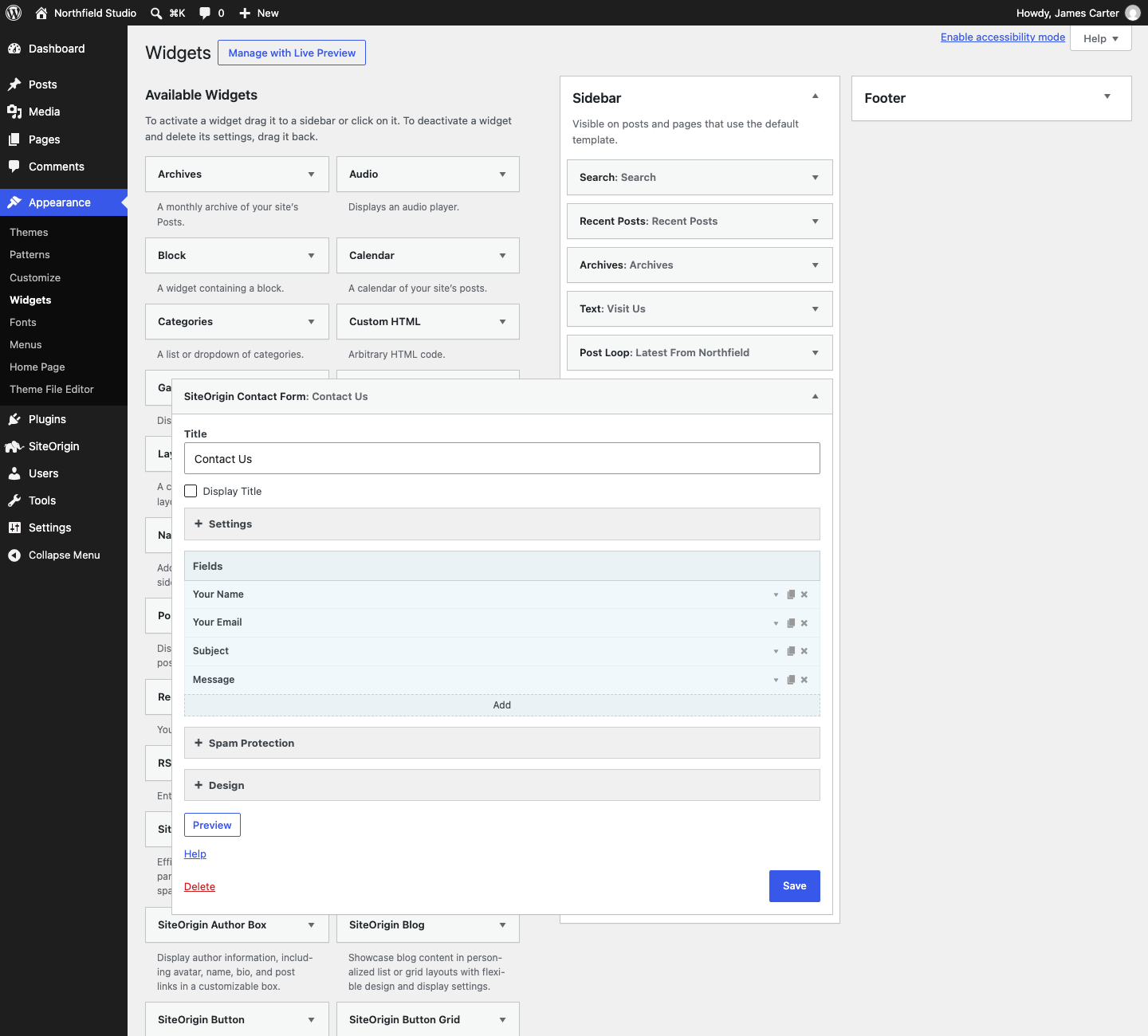
Task: Click the WordPress logo in admin bar
Action: pos(14,13)
